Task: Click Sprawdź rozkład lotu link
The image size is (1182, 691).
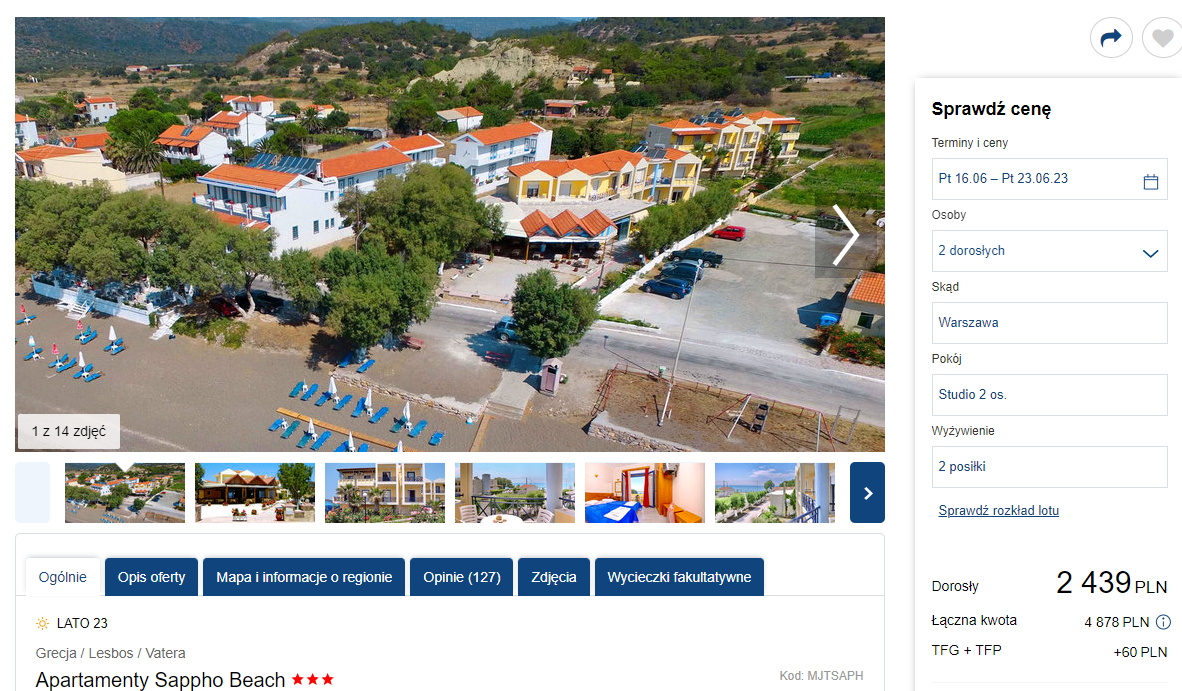Action: point(998,510)
